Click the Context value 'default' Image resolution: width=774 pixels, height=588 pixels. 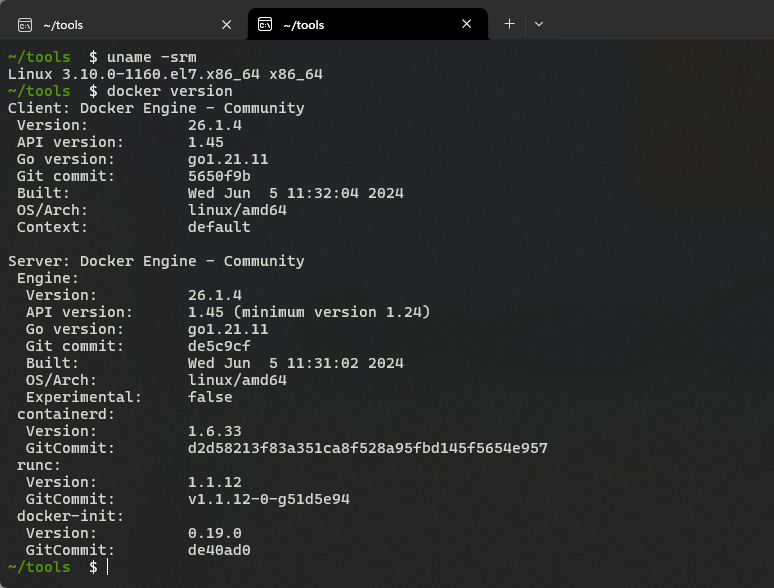[219, 227]
